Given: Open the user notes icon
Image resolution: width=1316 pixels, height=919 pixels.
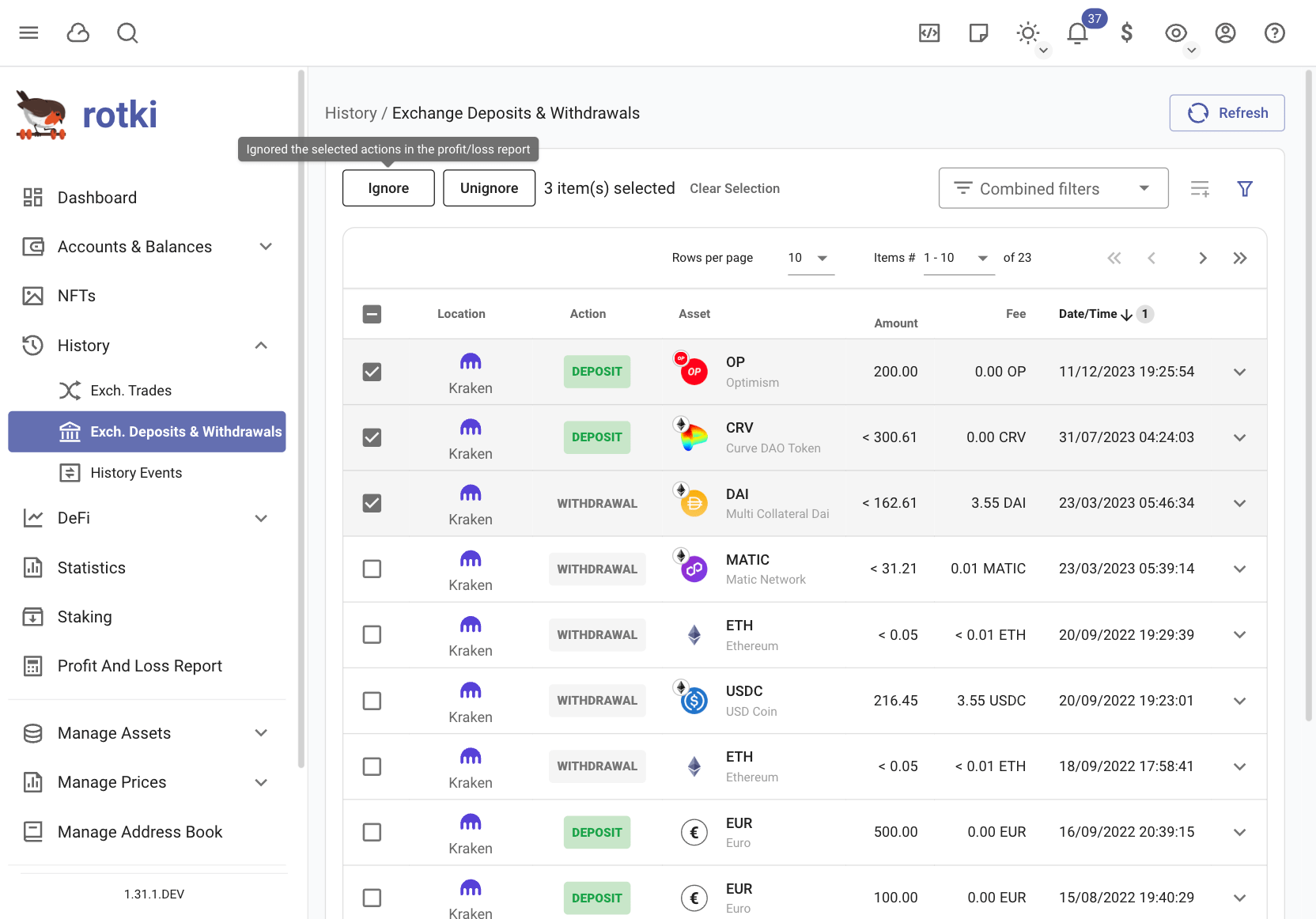Looking at the screenshot, I should coord(978,32).
